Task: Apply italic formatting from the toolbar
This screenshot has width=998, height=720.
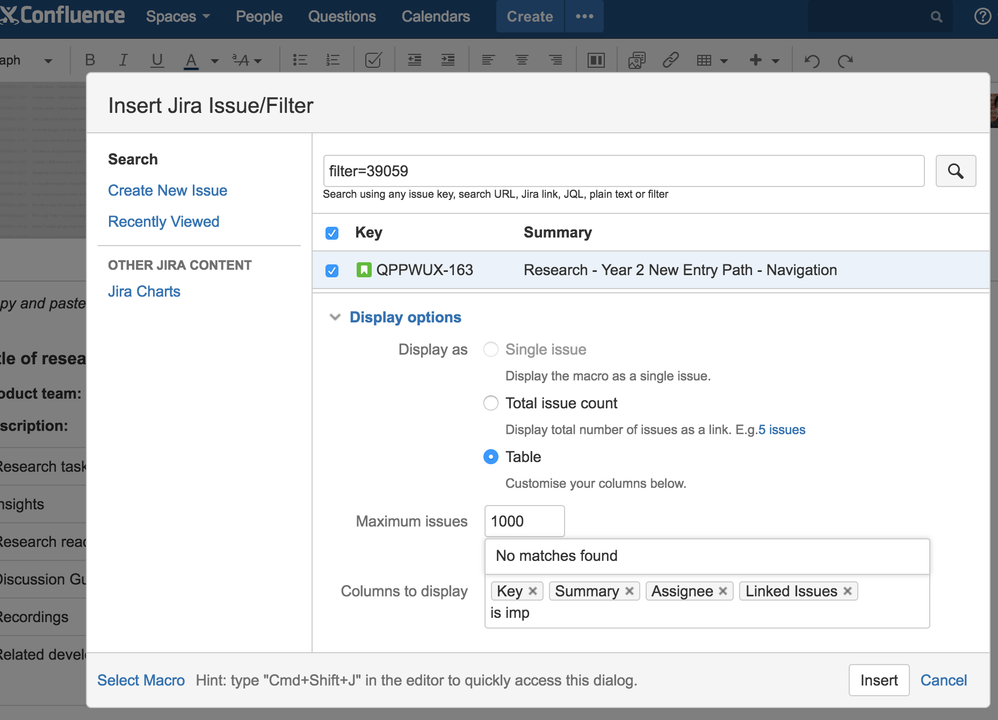Action: [x=123, y=60]
